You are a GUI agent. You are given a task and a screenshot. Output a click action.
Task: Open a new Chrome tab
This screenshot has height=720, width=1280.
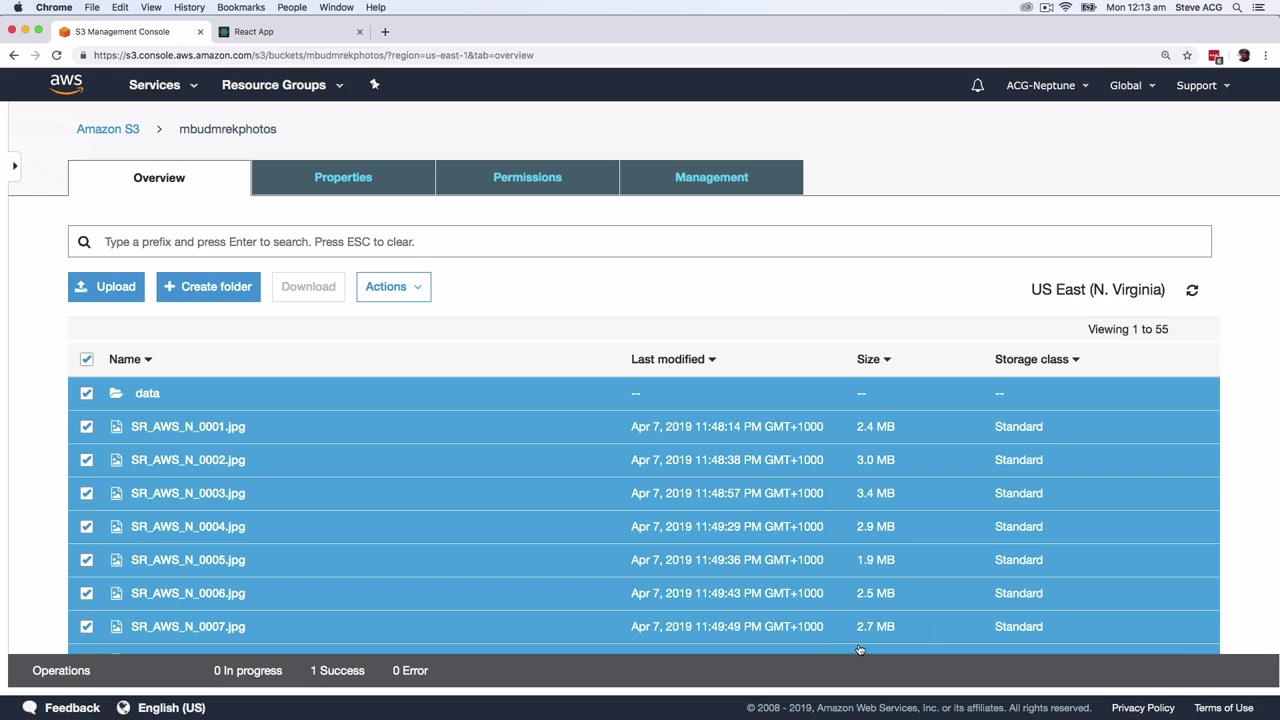click(x=385, y=32)
